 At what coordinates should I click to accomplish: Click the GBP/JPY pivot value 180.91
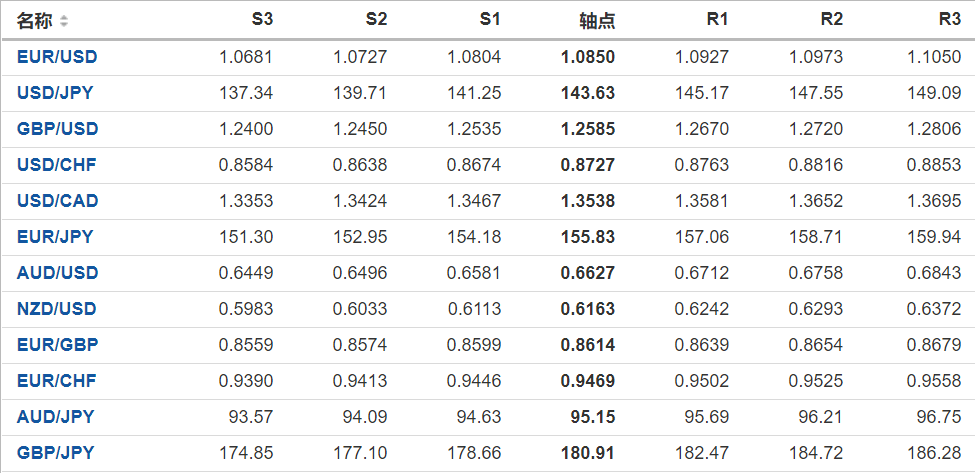pyautogui.click(x=588, y=453)
